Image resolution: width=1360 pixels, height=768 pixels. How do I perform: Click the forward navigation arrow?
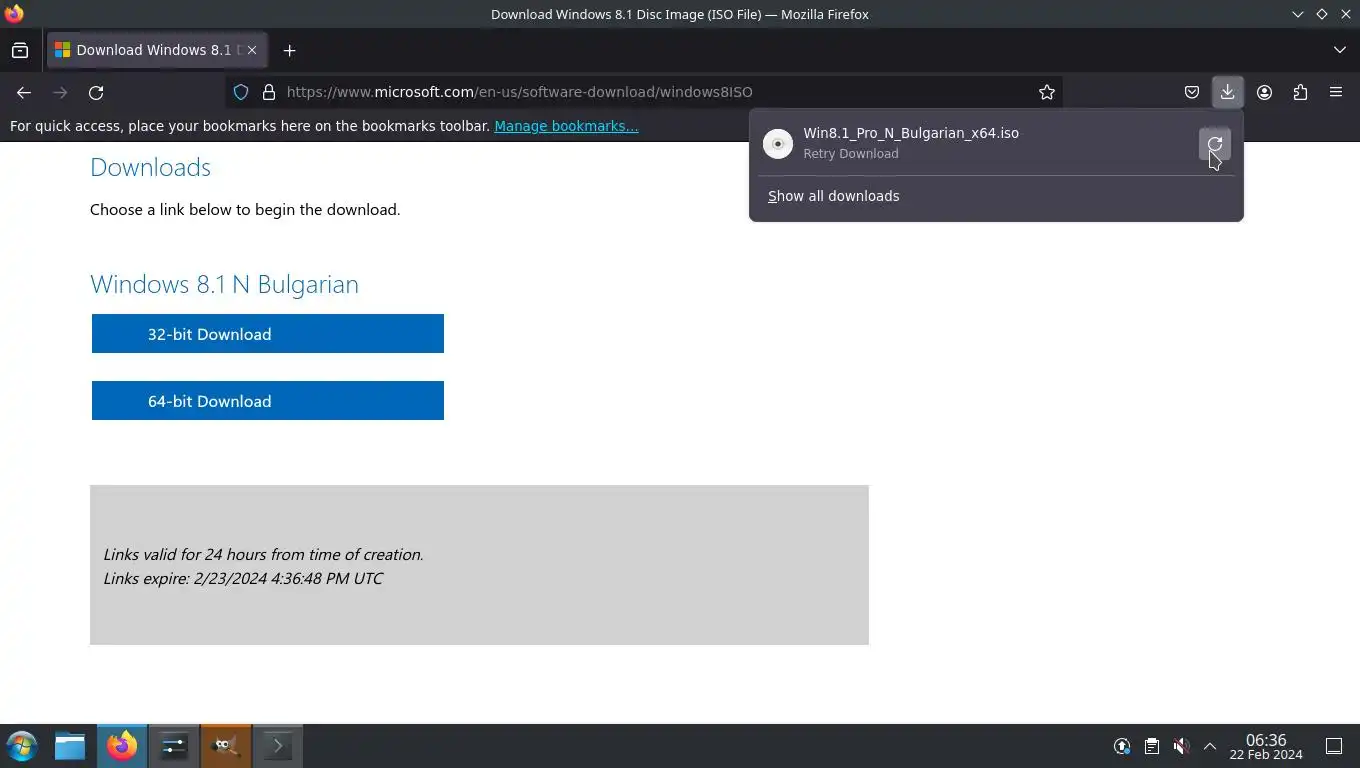coord(60,92)
